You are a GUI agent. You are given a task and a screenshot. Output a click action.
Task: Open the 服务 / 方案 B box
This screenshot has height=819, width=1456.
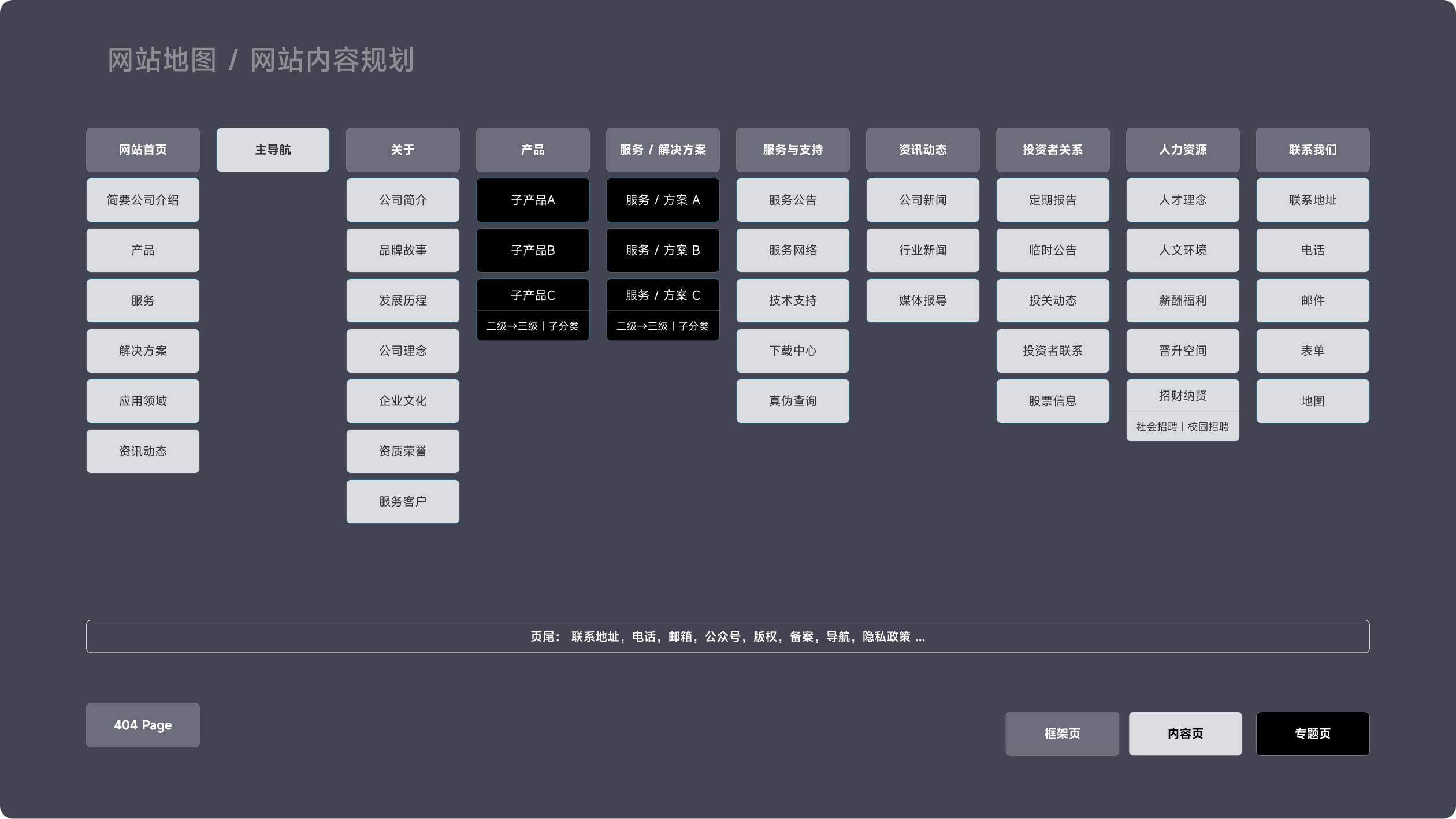[663, 250]
